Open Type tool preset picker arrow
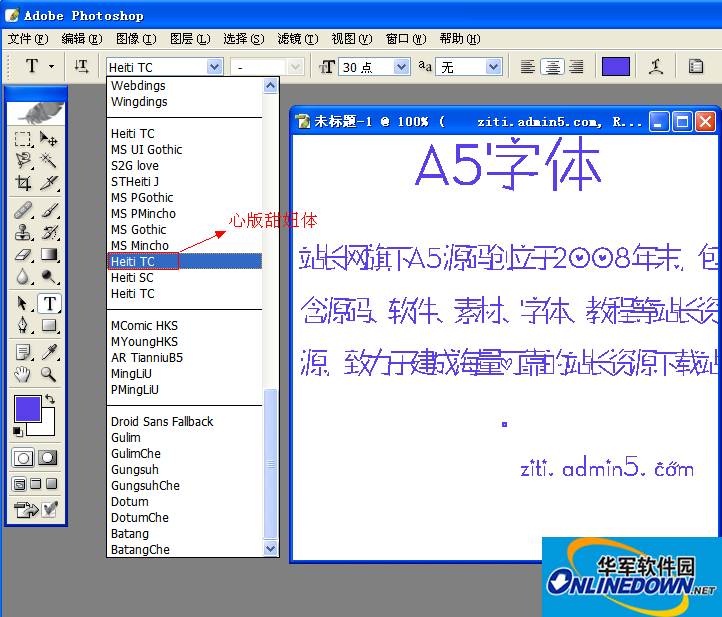 [x=51, y=67]
